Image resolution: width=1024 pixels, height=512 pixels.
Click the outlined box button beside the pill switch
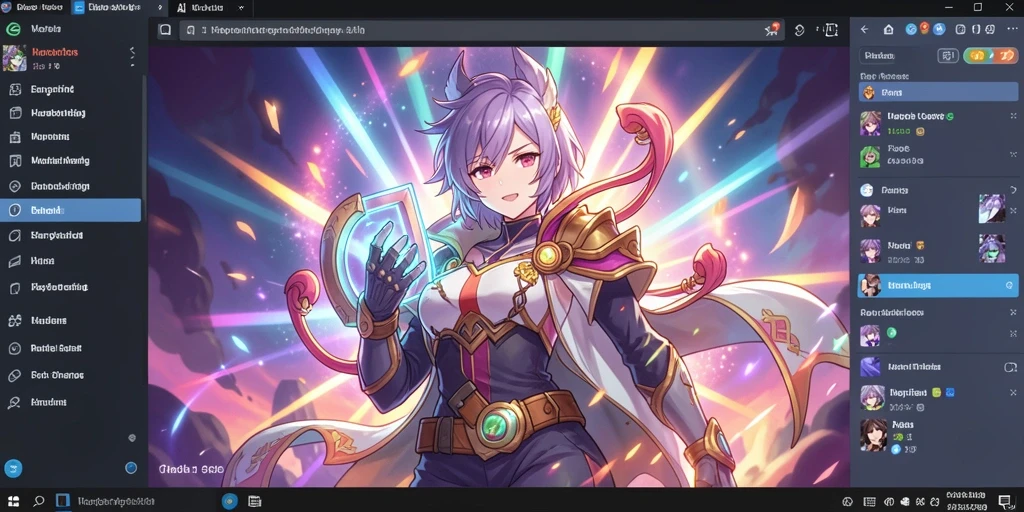coord(947,56)
